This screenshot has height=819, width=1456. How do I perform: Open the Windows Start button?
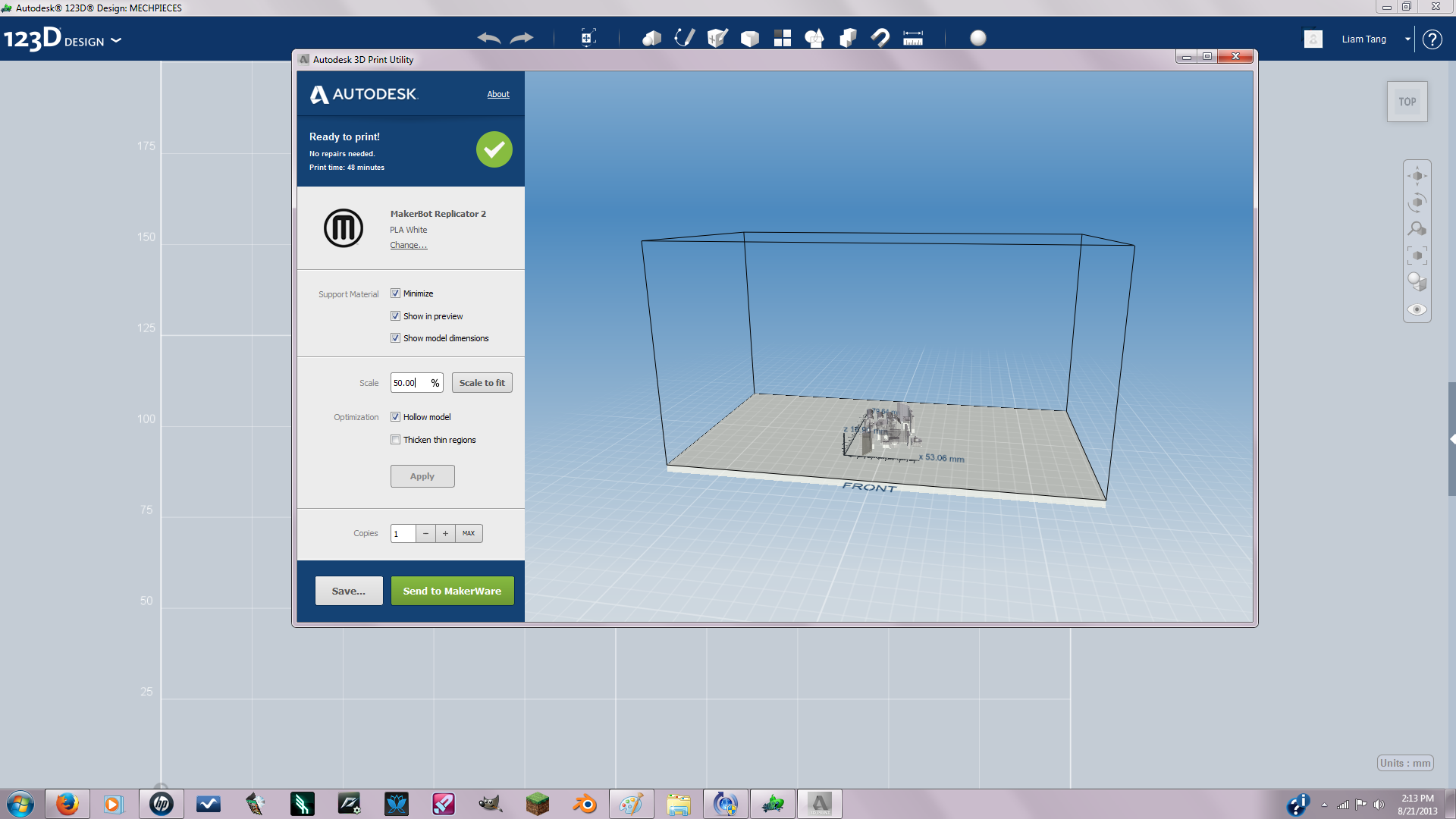20,804
